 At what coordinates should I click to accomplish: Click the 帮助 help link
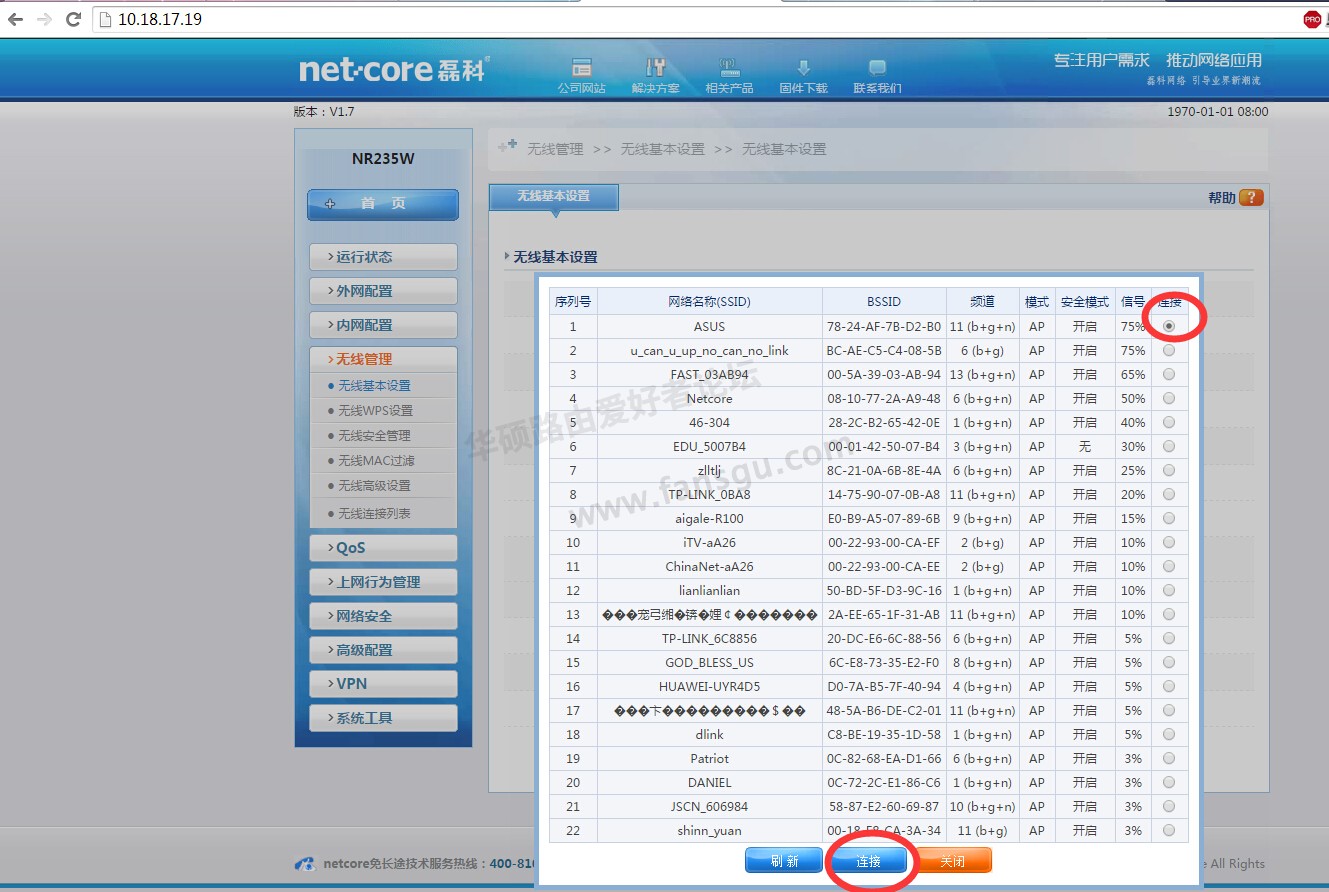1222,198
